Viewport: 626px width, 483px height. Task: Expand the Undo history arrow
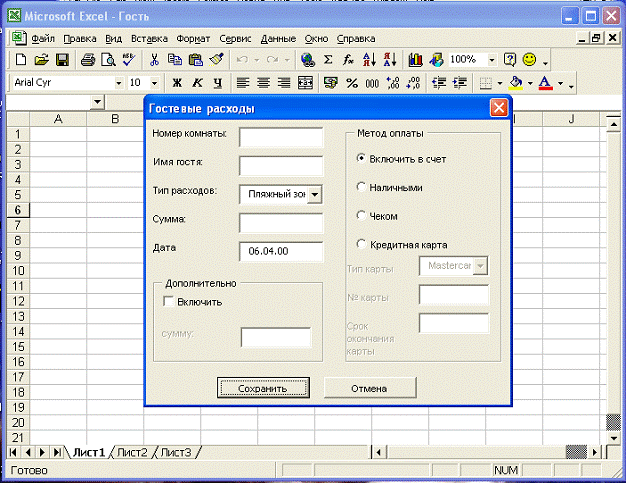[257, 60]
